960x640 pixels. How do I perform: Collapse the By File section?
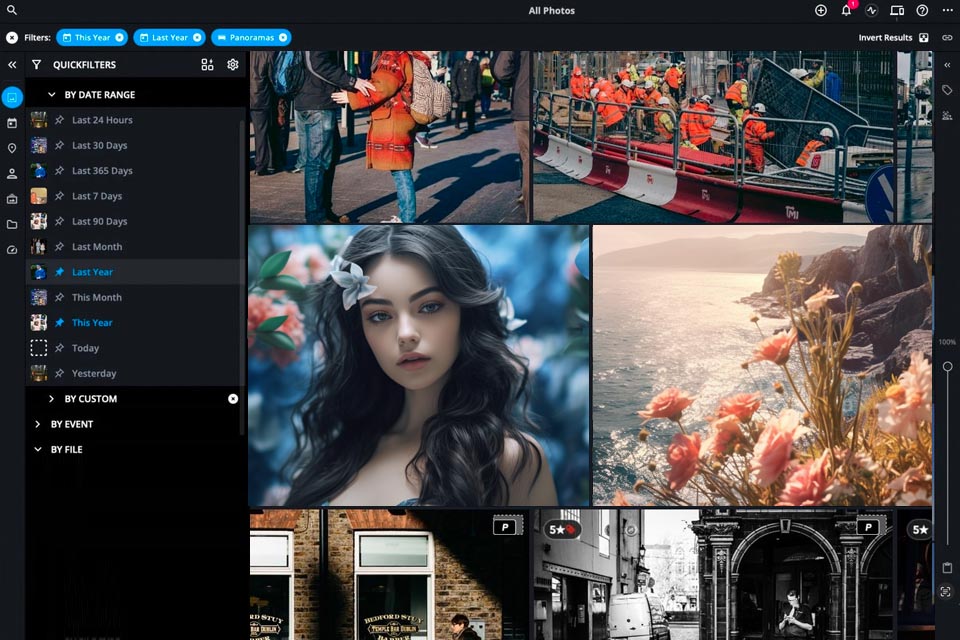click(x=38, y=450)
